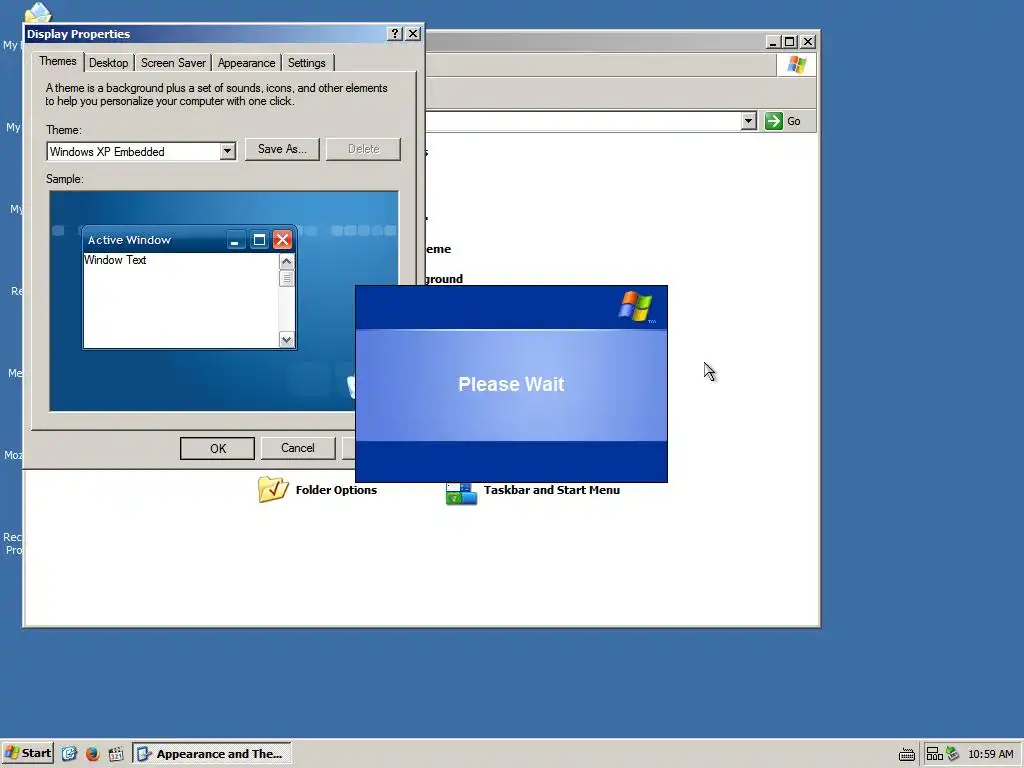Click the Firefox quick launch icon
This screenshot has height=768, width=1024.
pos(93,754)
